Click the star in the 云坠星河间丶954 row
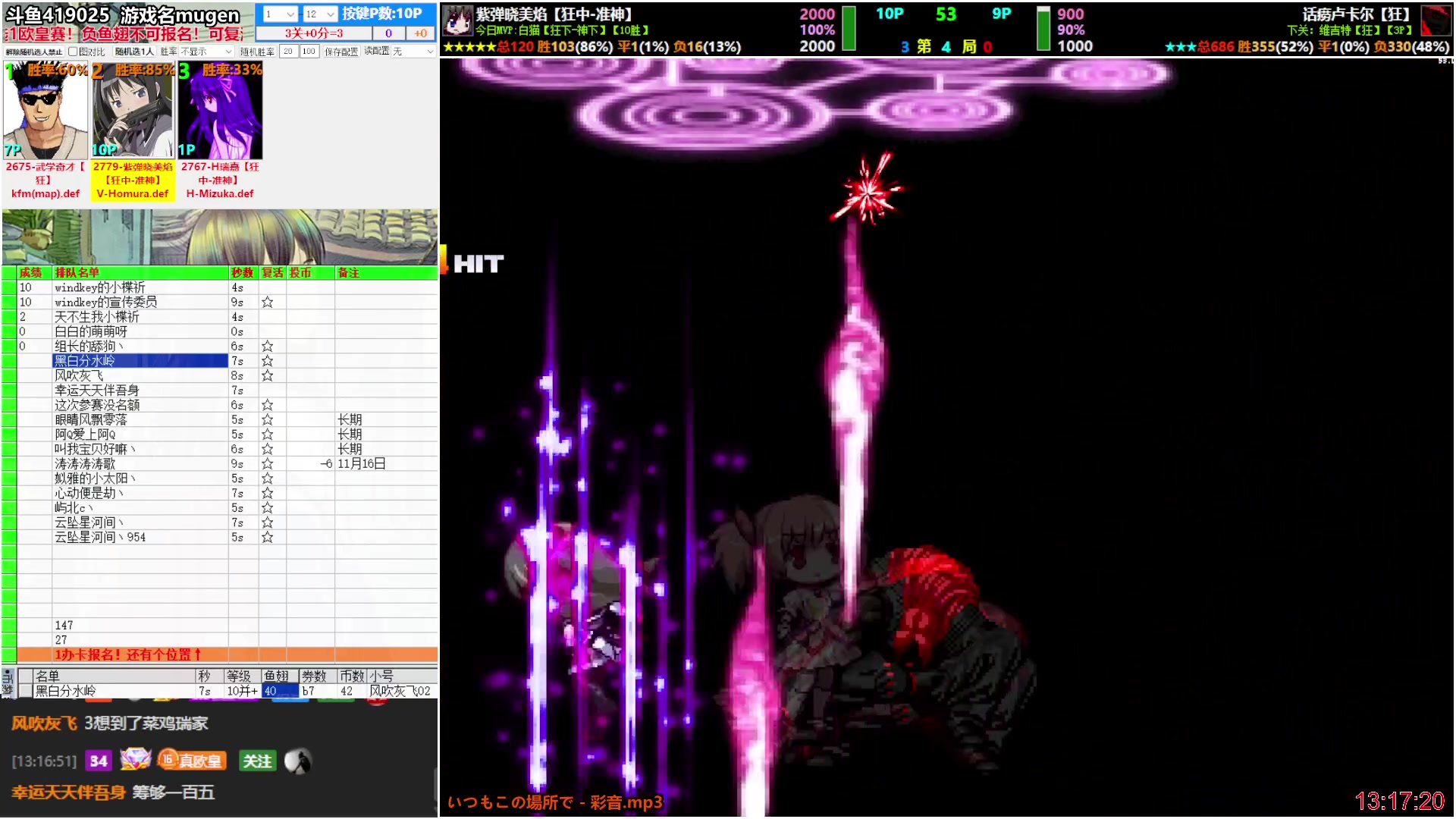 (x=268, y=538)
